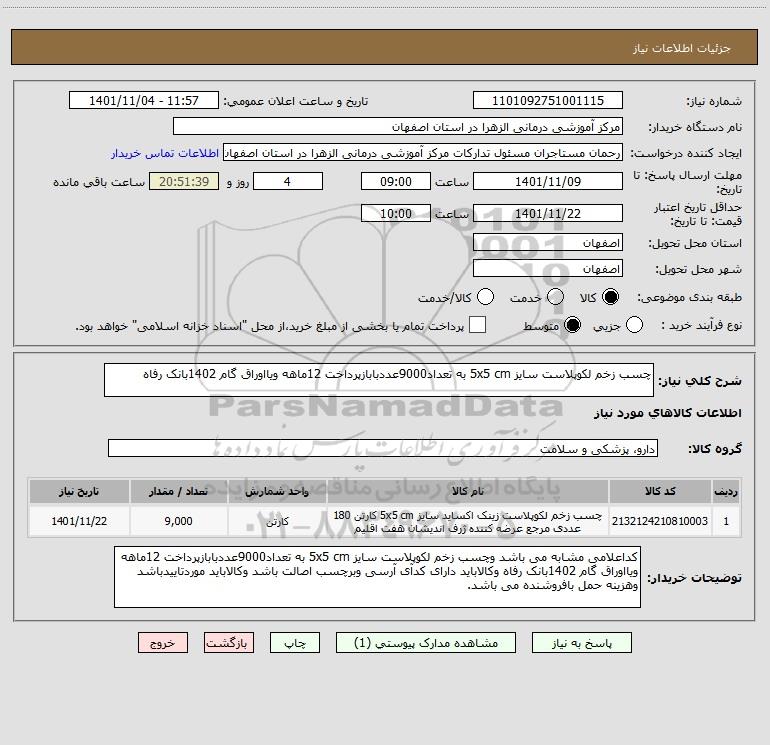Select the کالا/خدمت radio button
The image size is (770, 745).
pyautogui.click(x=485, y=297)
